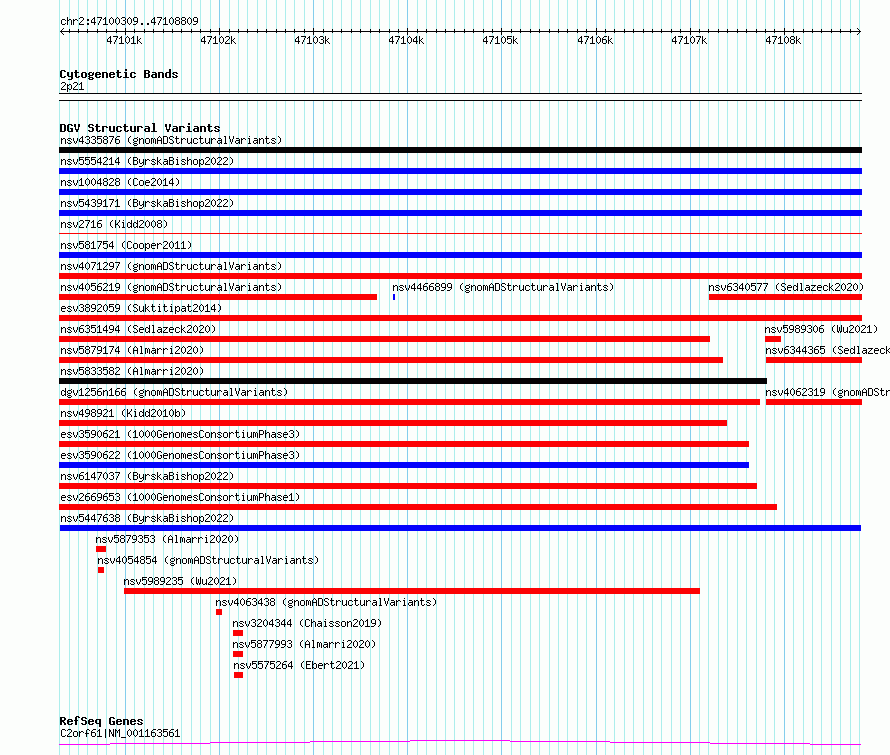Open the nsv4054854 gnomADStructuralVariants variant
890x755 pixels.
[x=208, y=560]
